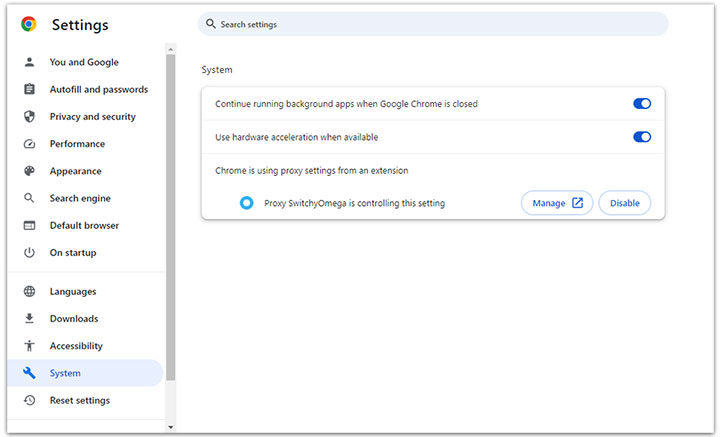Click the sidebar scrollbar down arrow

(x=171, y=427)
